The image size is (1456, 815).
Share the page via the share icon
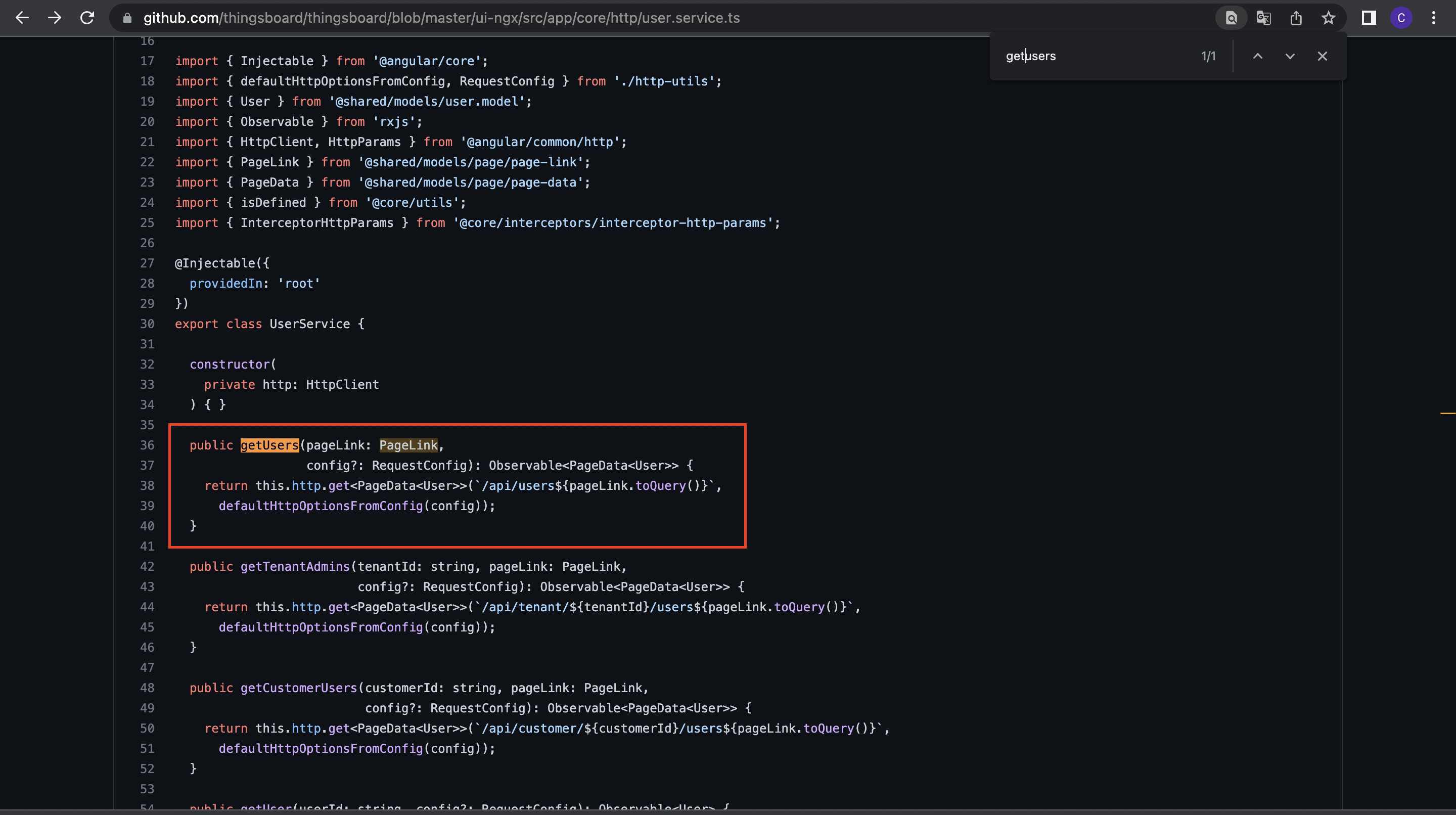(1296, 18)
